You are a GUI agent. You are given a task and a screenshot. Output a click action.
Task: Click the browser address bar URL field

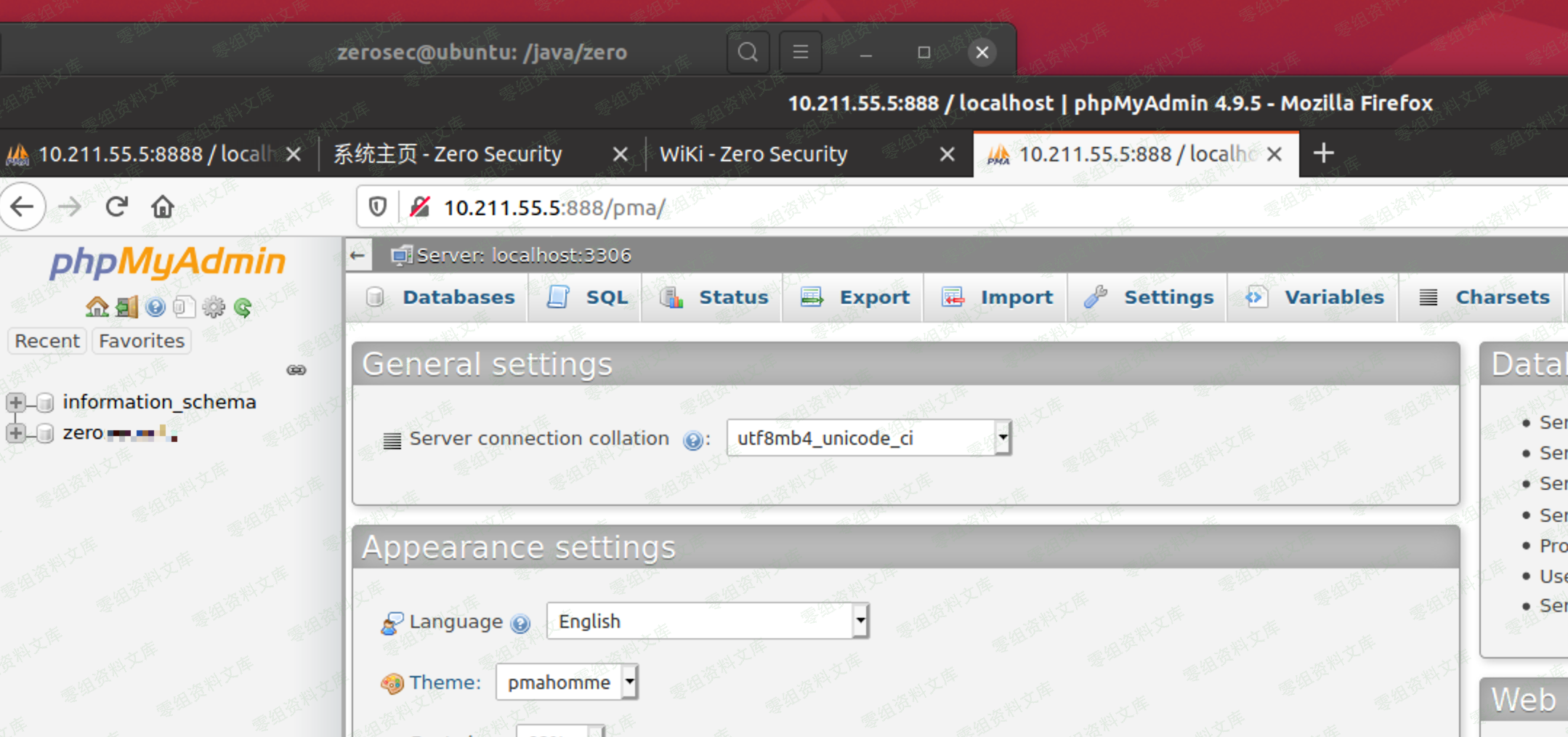[x=872, y=208]
